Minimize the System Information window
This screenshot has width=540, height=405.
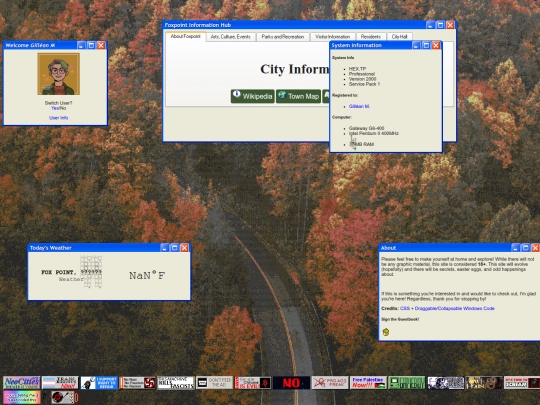416,45
